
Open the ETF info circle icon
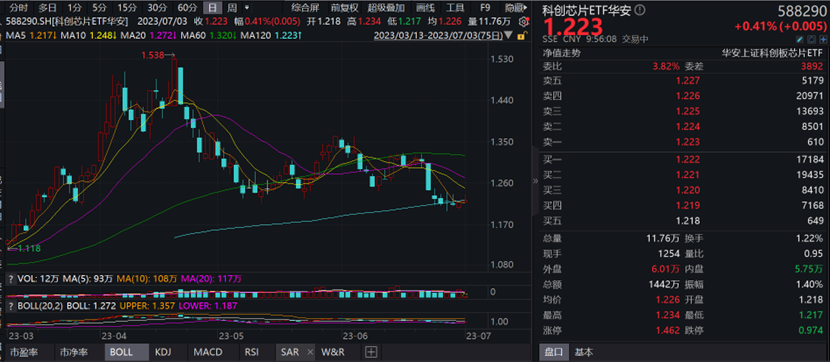(640, 10)
